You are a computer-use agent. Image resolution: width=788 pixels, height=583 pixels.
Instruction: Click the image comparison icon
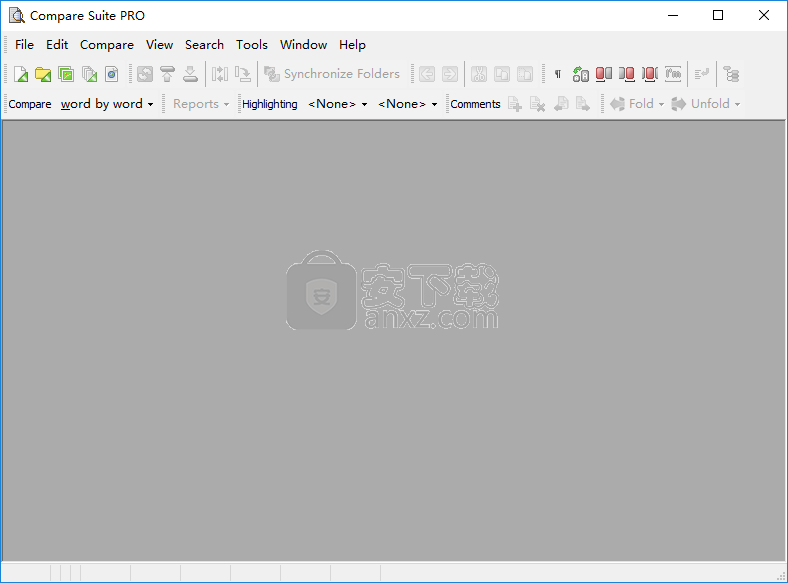(x=66, y=74)
